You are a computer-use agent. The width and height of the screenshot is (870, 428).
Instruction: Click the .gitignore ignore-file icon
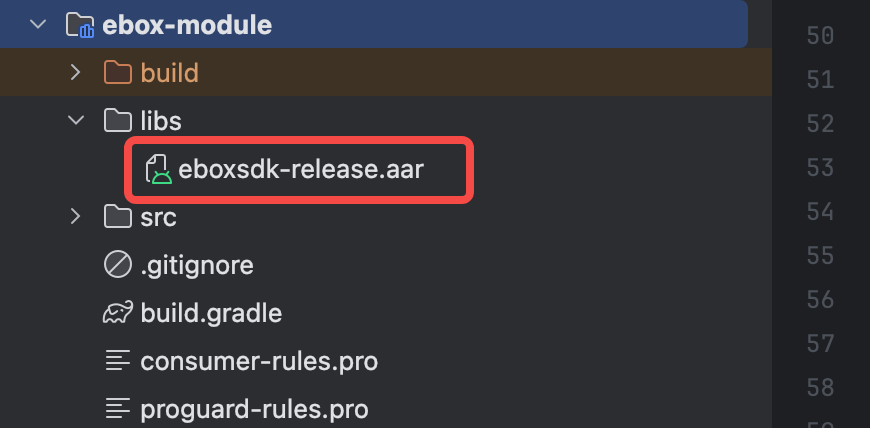[118, 265]
